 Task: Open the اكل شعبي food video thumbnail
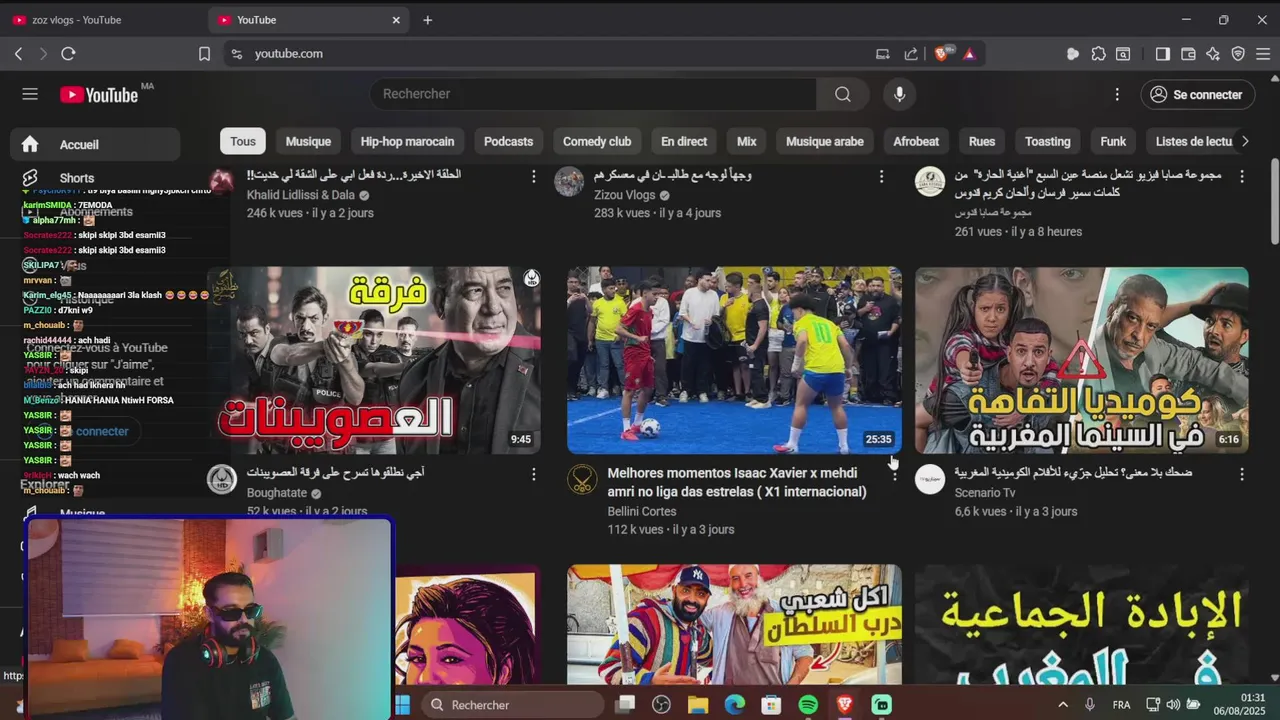pos(734,625)
